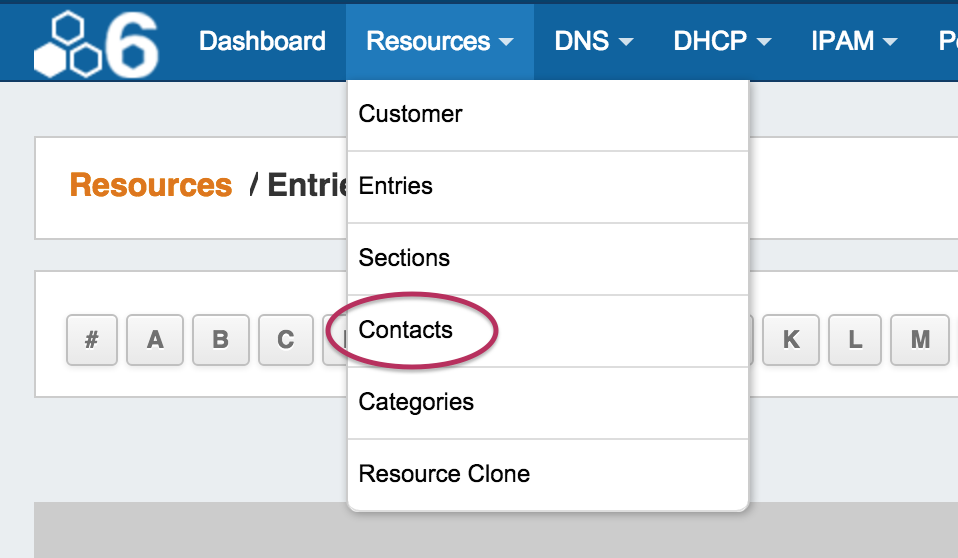Go to Categories menu entry
This screenshot has height=558, width=958.
coord(416,402)
